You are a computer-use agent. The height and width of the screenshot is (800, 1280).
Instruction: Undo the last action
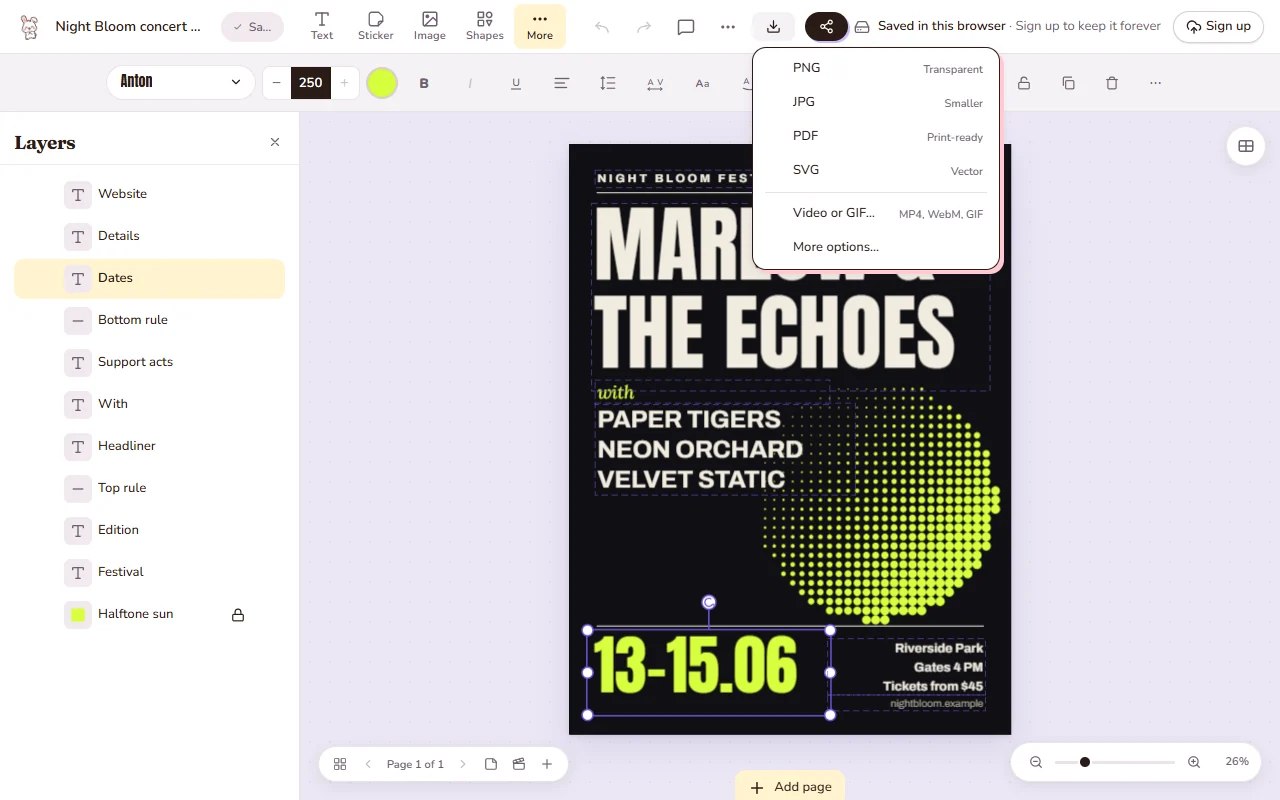pos(602,27)
